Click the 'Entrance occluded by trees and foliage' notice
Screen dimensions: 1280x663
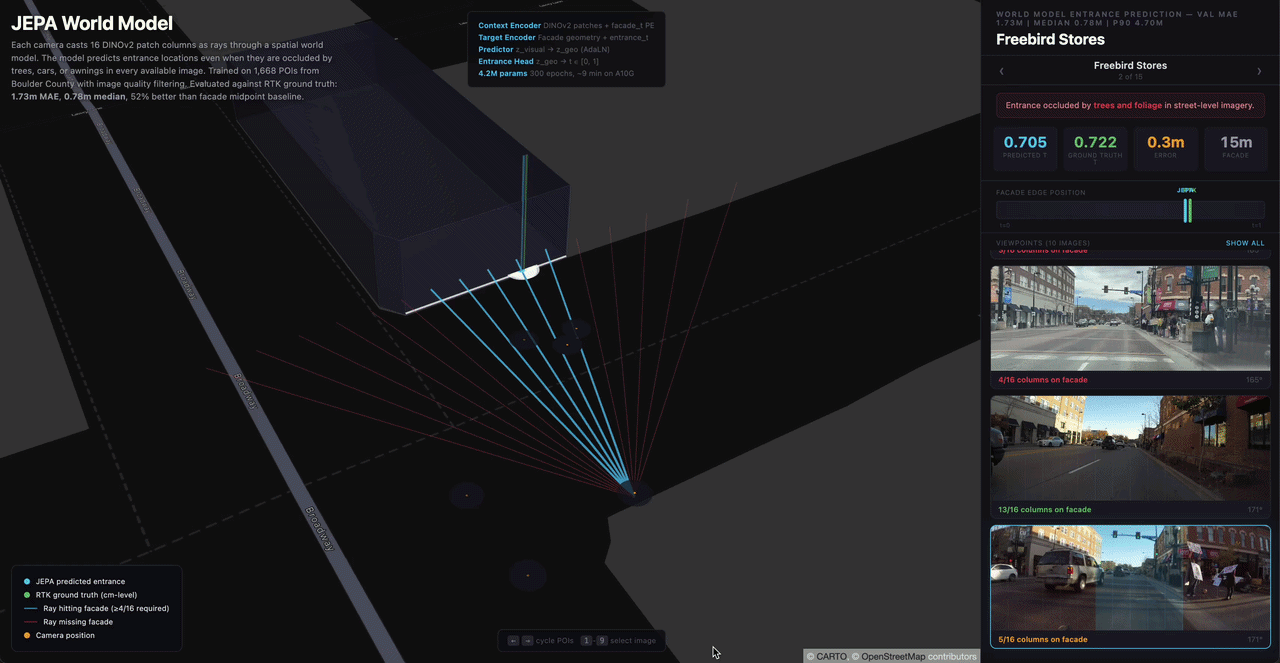(1130, 105)
